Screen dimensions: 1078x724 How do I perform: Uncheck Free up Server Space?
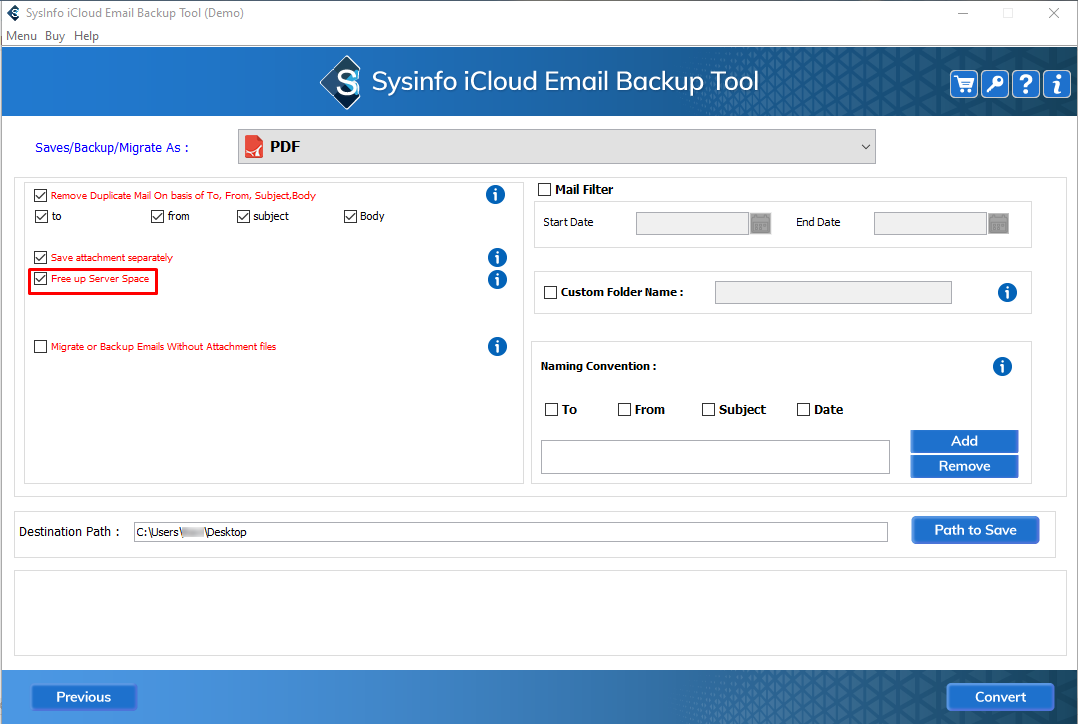click(41, 279)
